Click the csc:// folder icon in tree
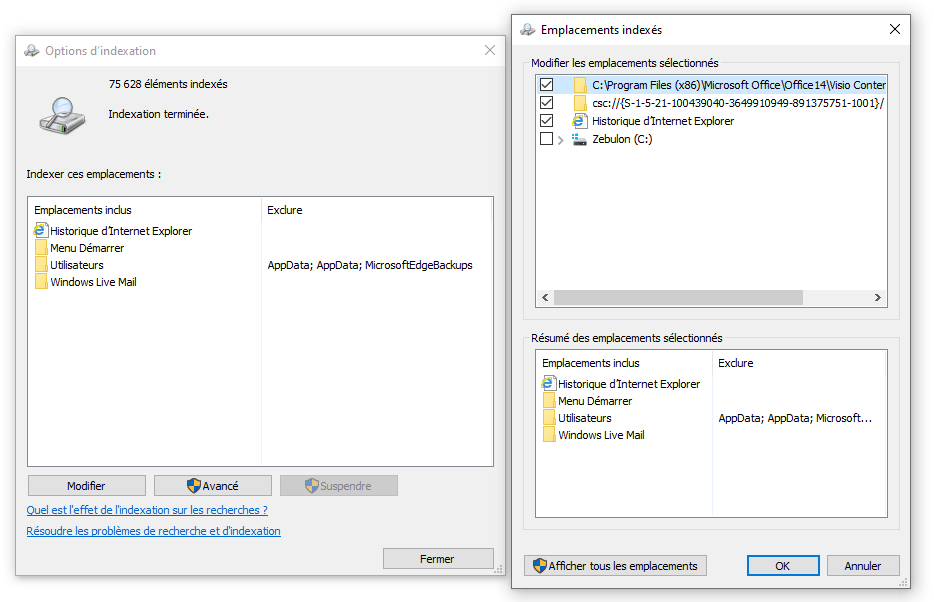 tap(580, 103)
